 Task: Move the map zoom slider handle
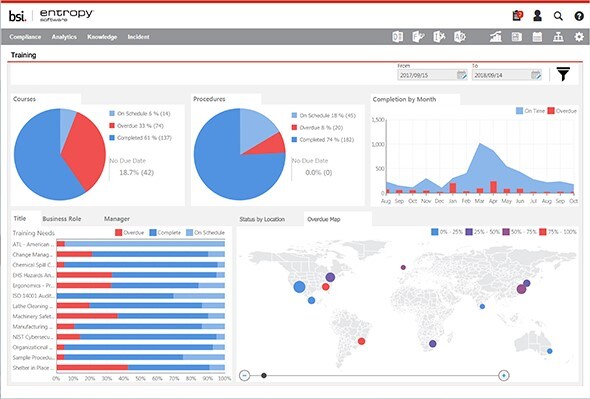point(264,375)
